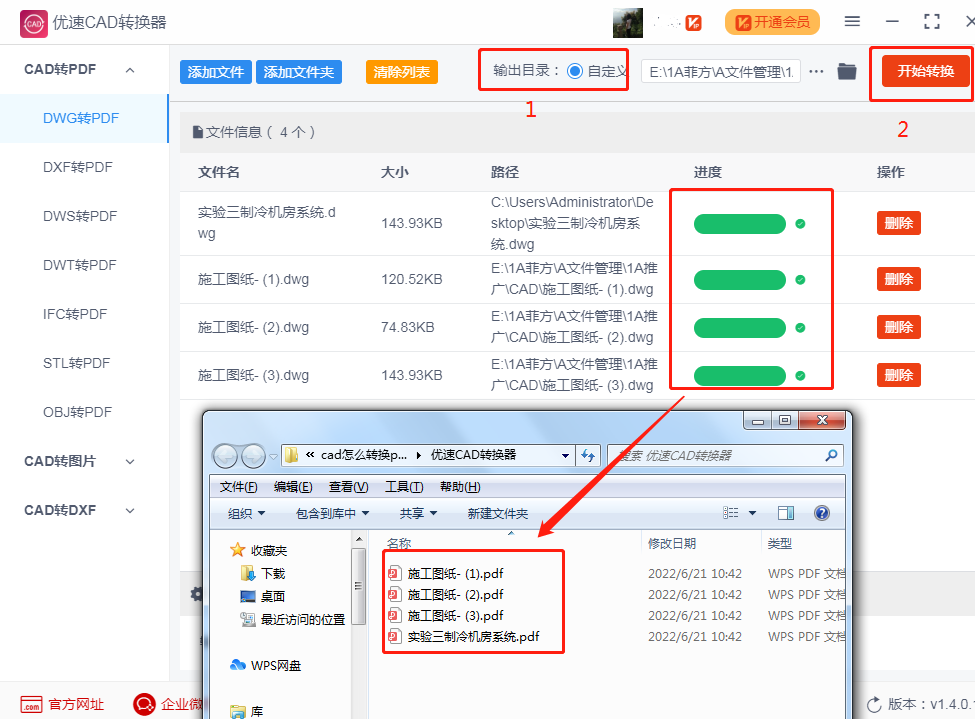Select DWS转PDF in the sidebar
This screenshot has width=975, height=719.
coord(80,216)
